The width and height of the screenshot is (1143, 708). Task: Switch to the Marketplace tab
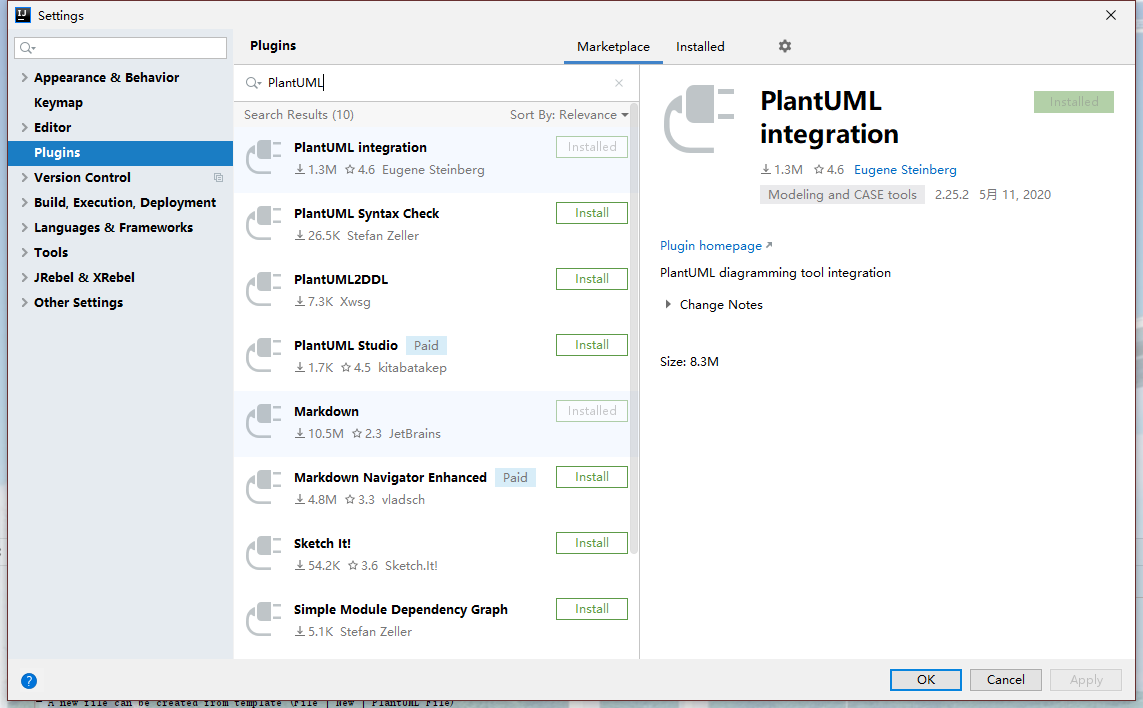pos(613,47)
